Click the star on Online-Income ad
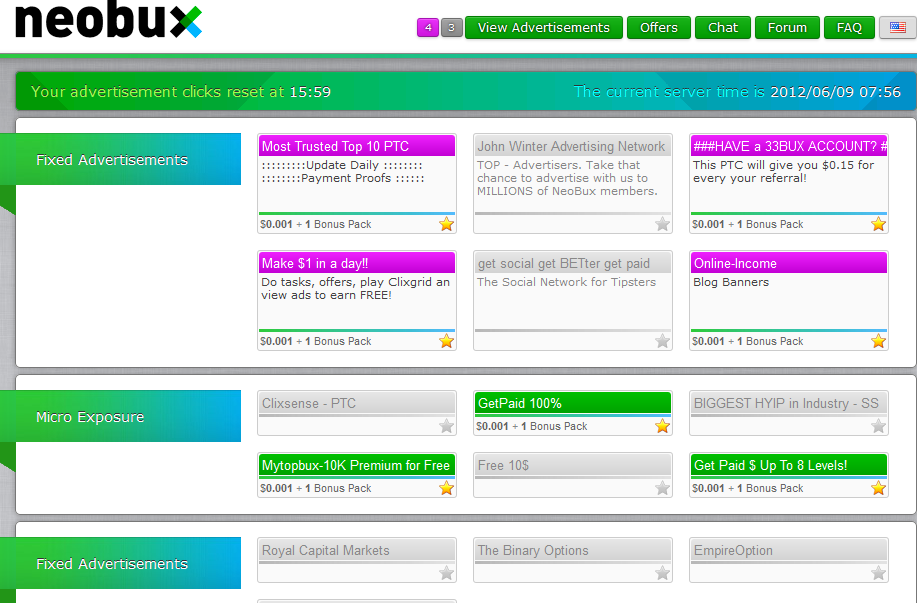The image size is (917, 603). (878, 341)
